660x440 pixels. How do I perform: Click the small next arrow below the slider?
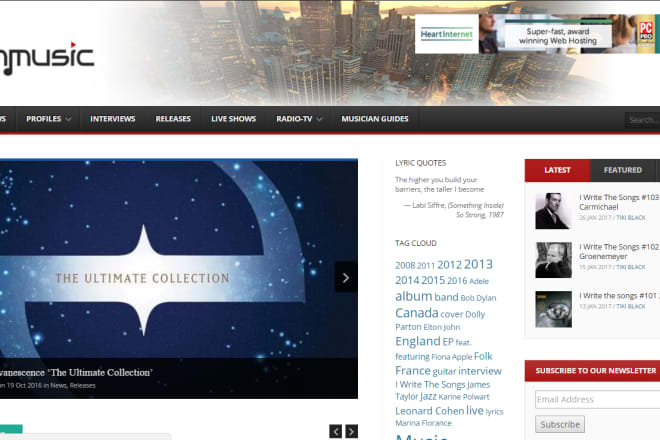click(351, 431)
